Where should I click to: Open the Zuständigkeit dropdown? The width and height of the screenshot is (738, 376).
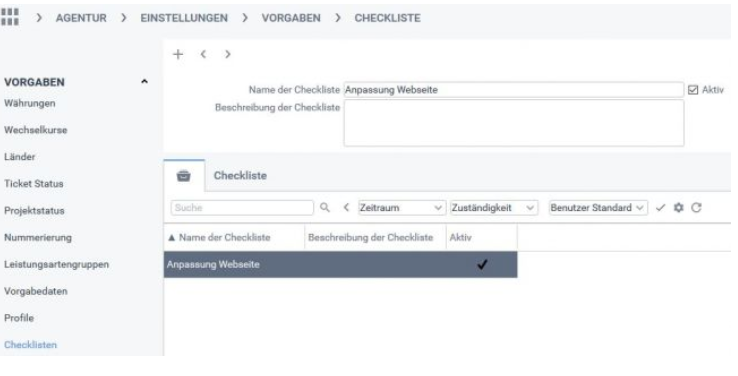(493, 208)
